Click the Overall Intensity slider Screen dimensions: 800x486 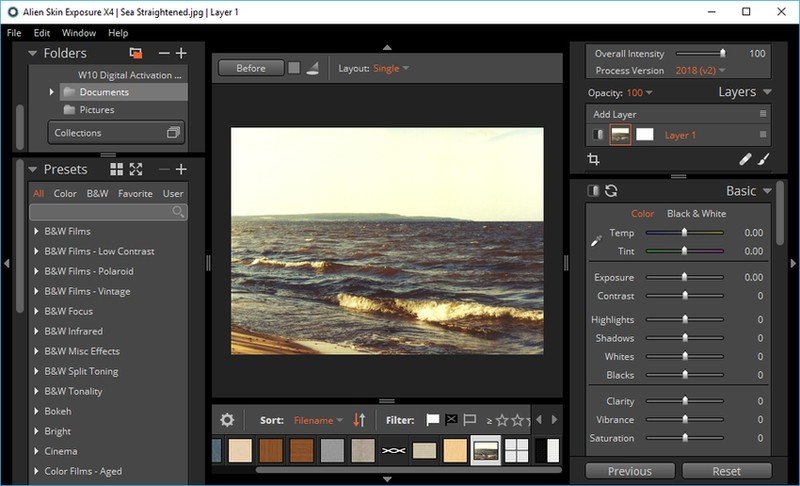pyautogui.click(x=700, y=53)
